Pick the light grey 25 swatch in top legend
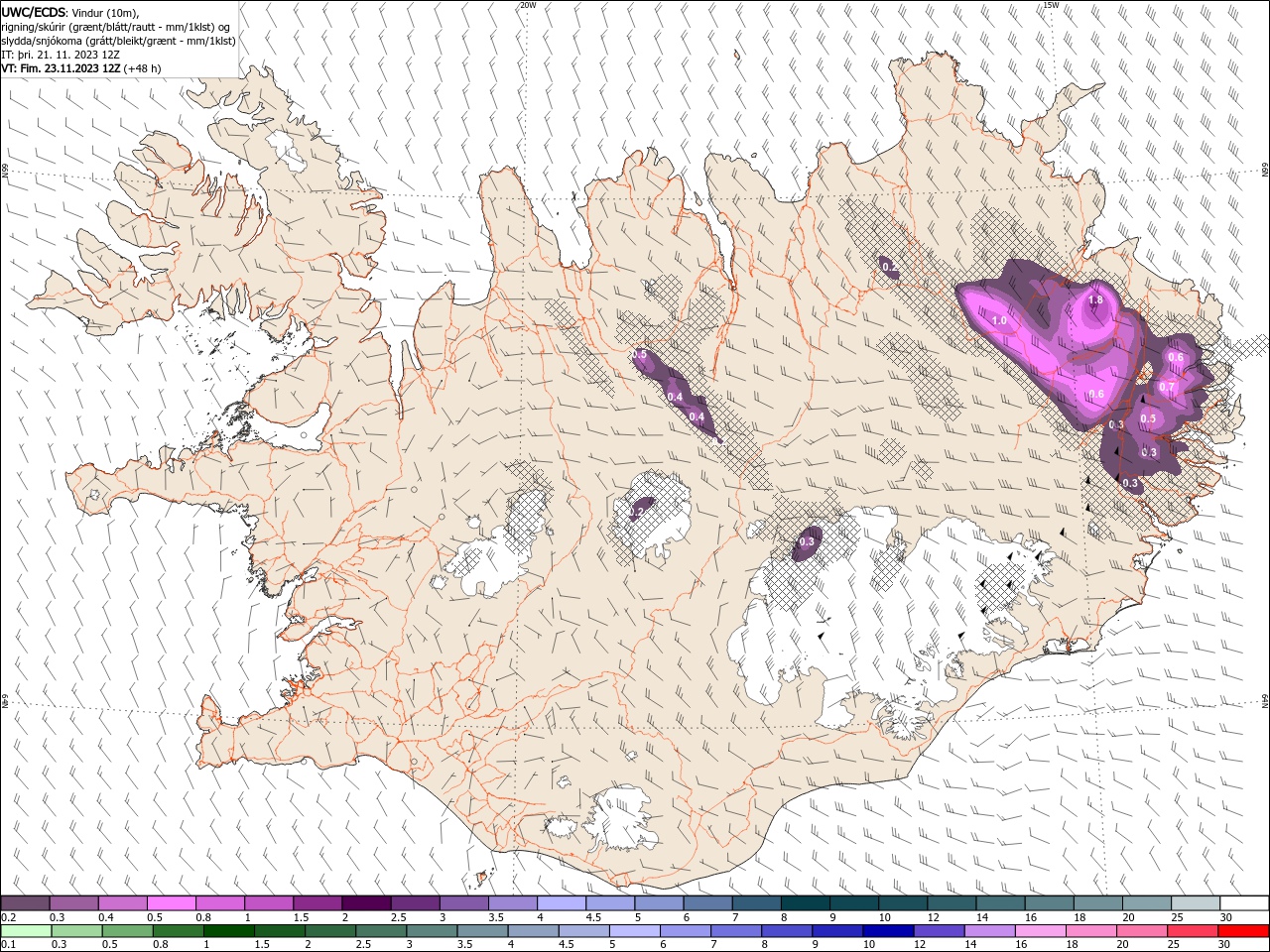Viewport: 1270px width, 952px height. point(1196,902)
